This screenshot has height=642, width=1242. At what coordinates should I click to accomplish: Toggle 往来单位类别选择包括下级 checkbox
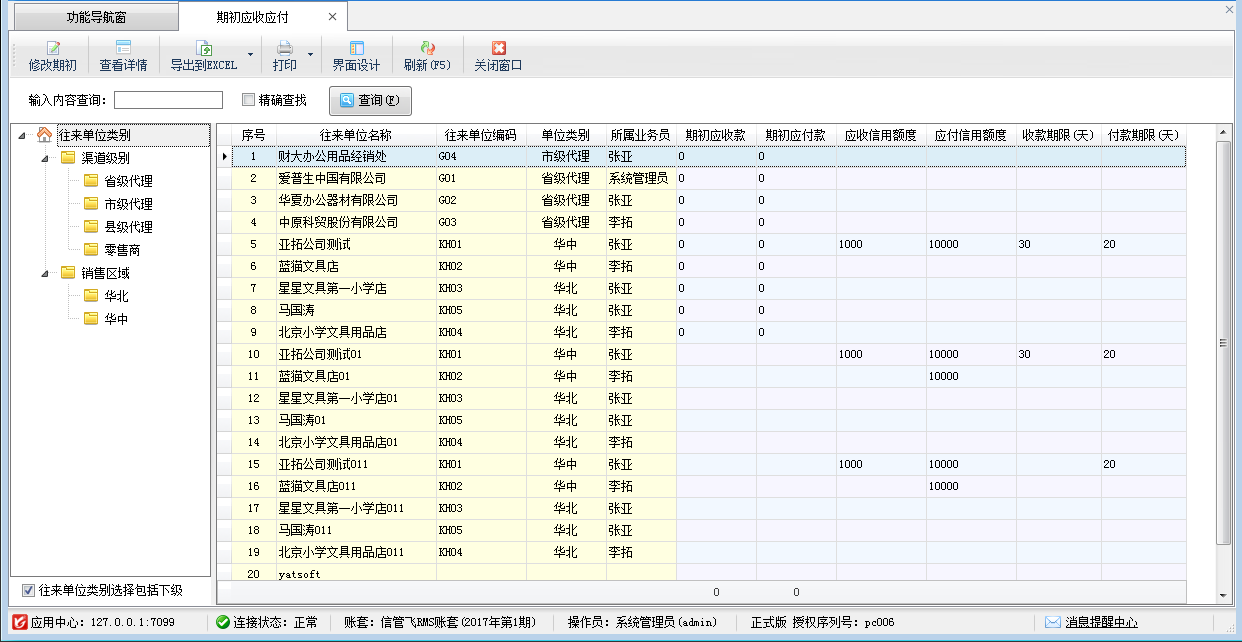tap(28, 590)
